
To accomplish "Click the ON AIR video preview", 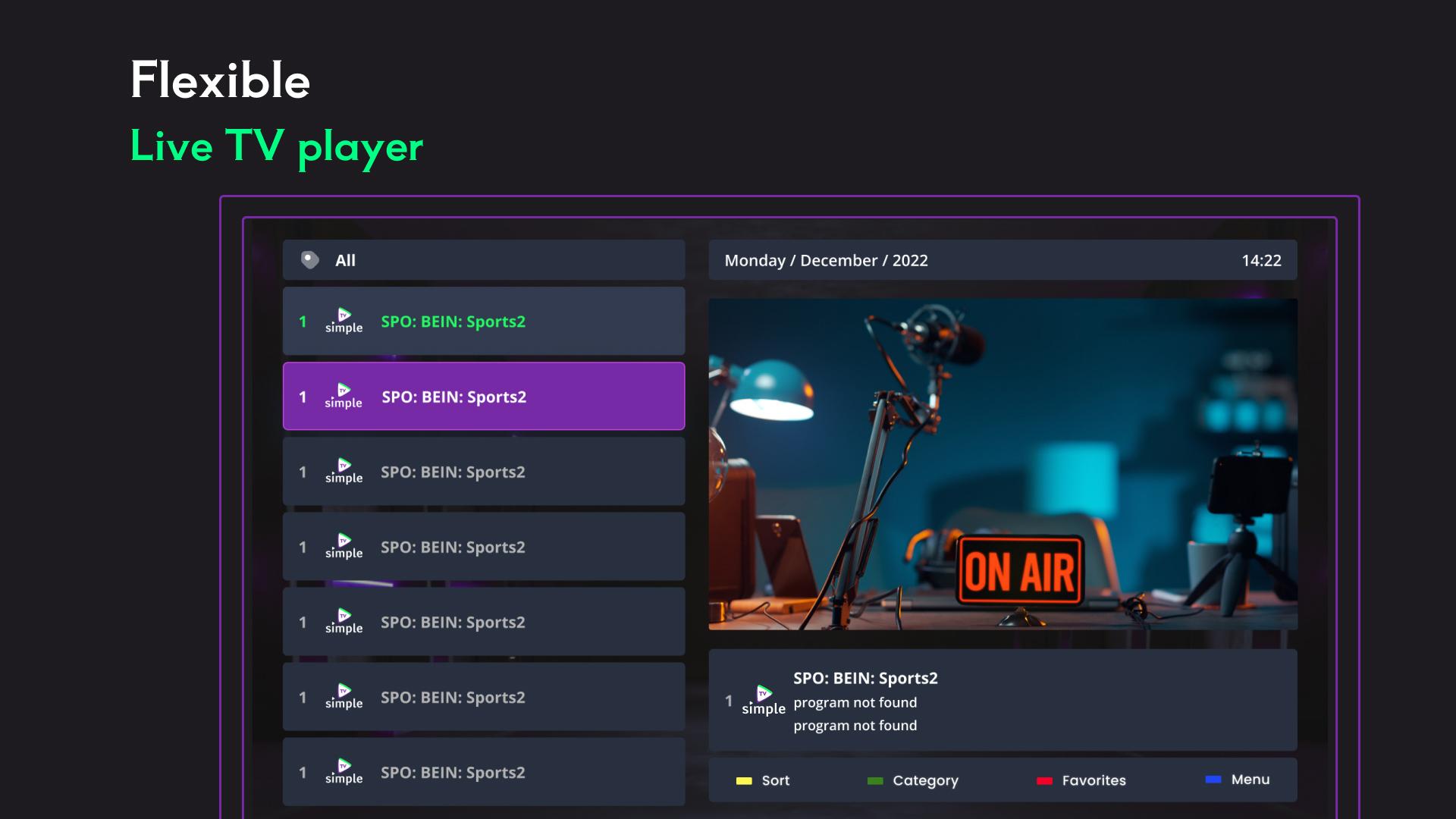I will 1003,464.
